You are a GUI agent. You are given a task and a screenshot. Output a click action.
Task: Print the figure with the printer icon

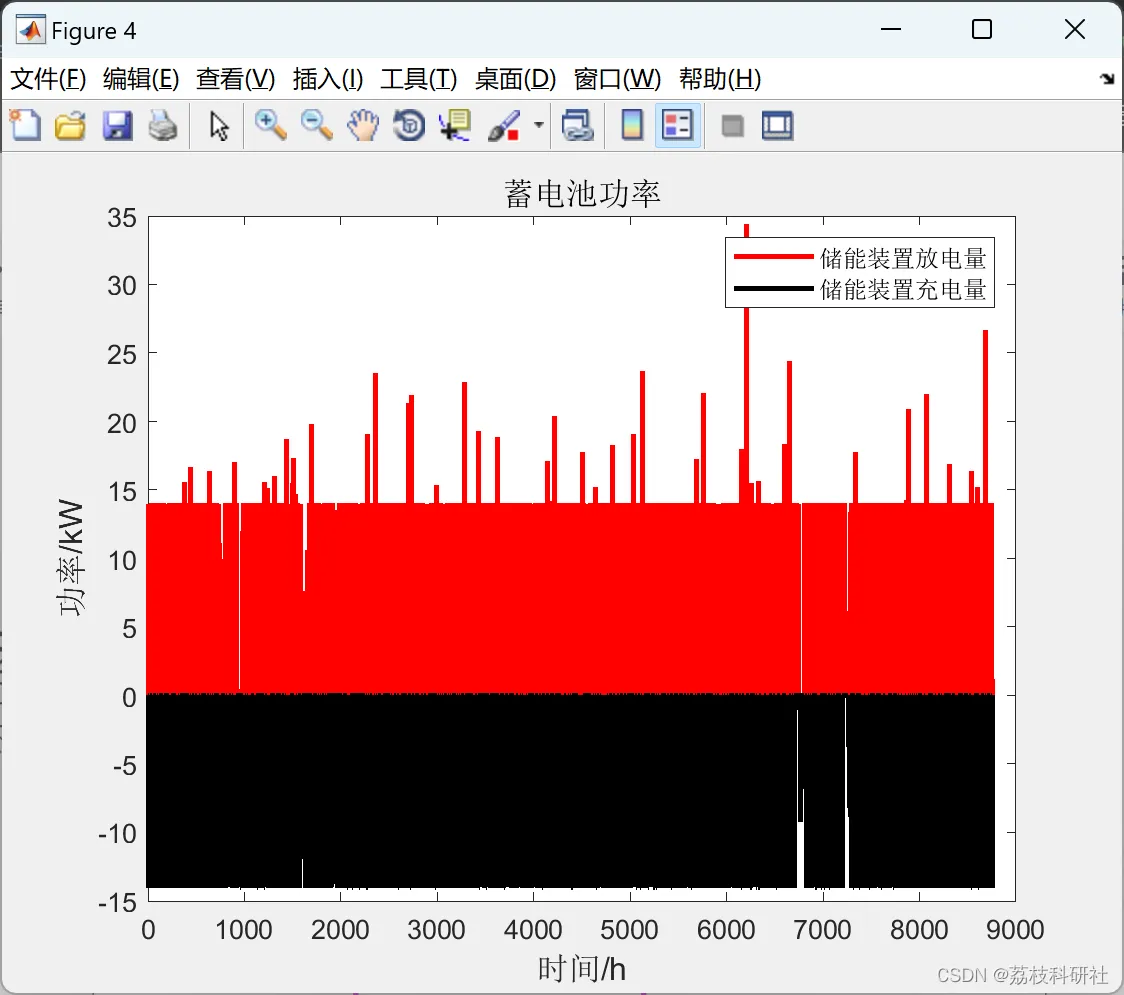click(x=163, y=125)
